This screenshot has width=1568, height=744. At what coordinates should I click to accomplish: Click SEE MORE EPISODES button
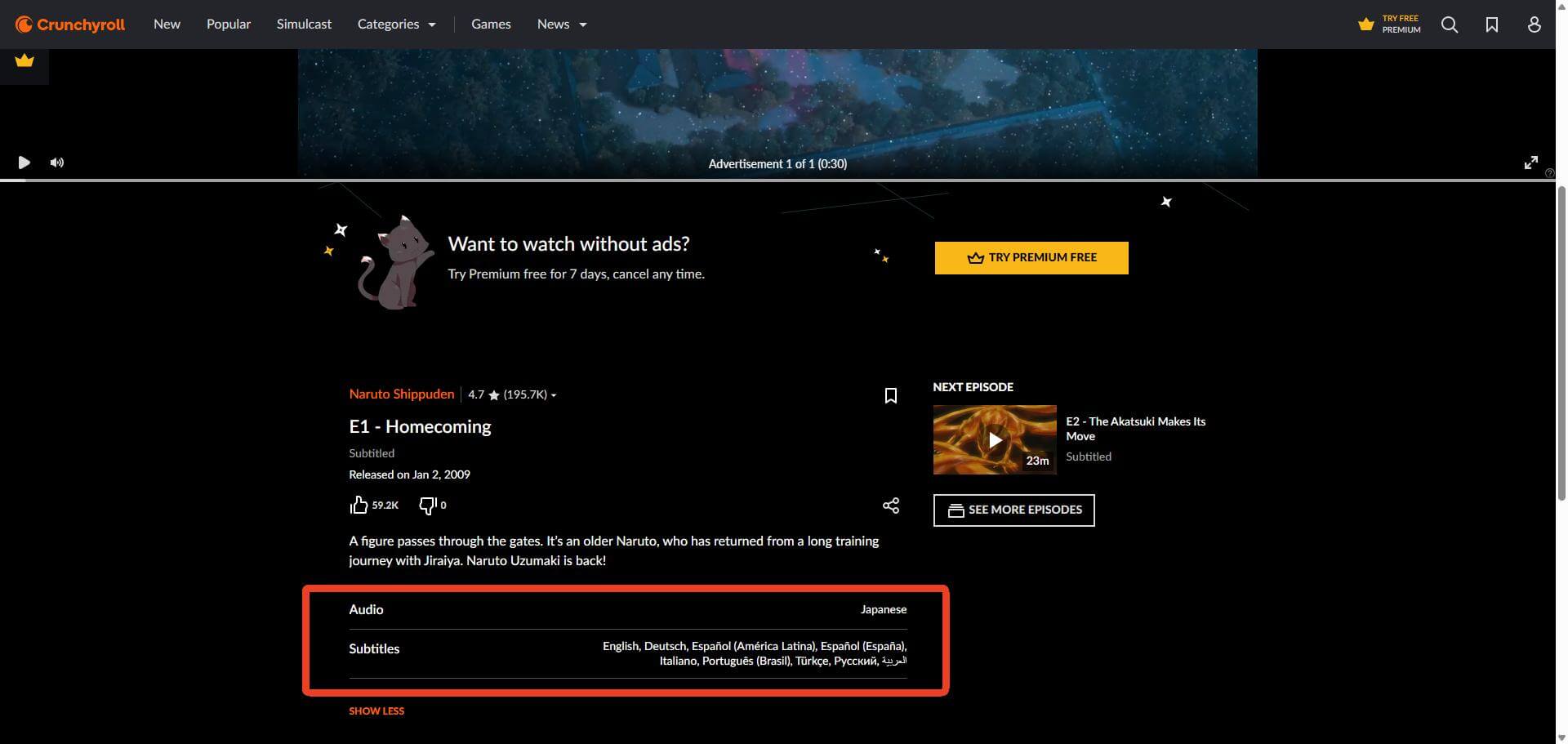tap(1013, 510)
